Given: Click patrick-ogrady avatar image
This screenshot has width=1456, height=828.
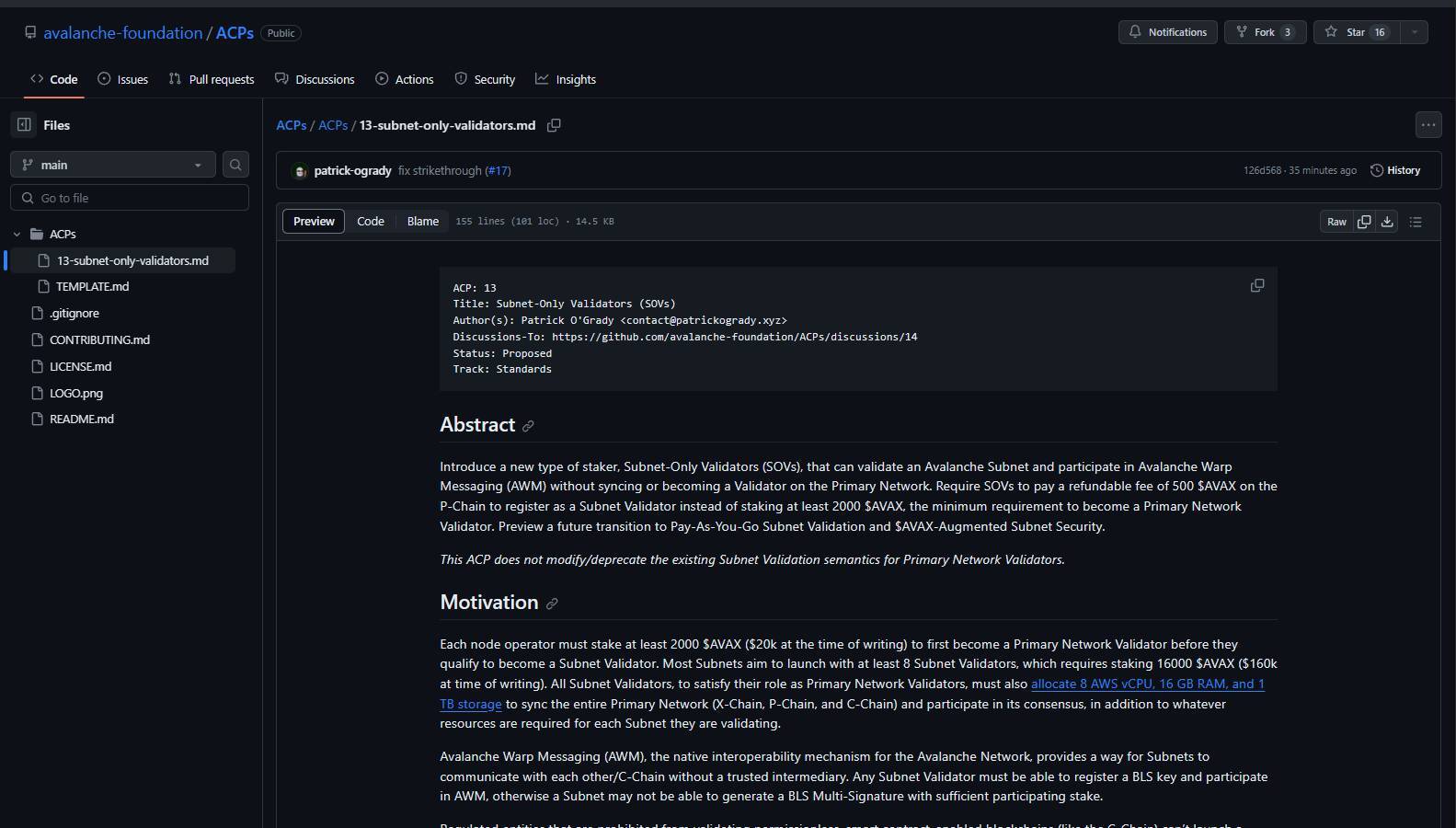Looking at the screenshot, I should click(300, 171).
